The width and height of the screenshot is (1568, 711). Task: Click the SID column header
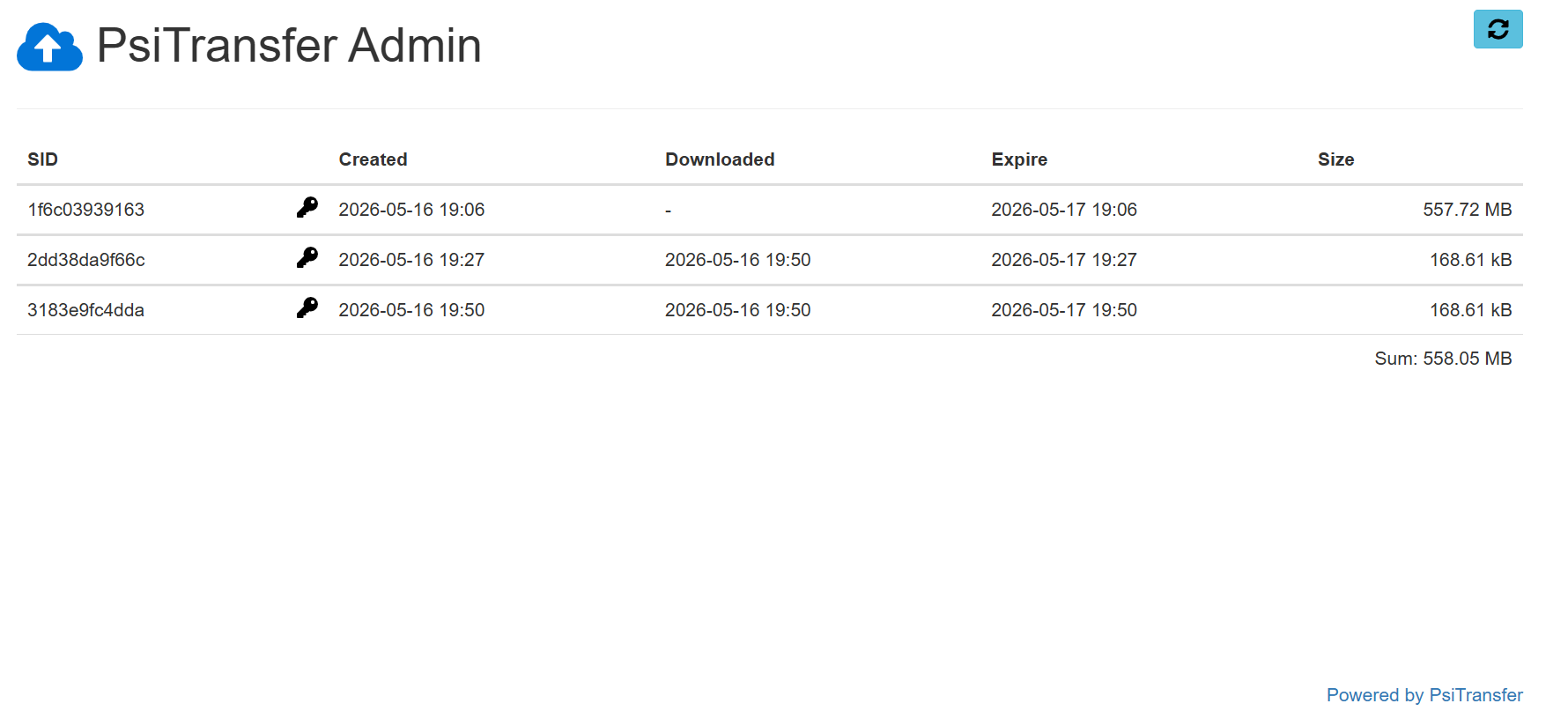42,159
